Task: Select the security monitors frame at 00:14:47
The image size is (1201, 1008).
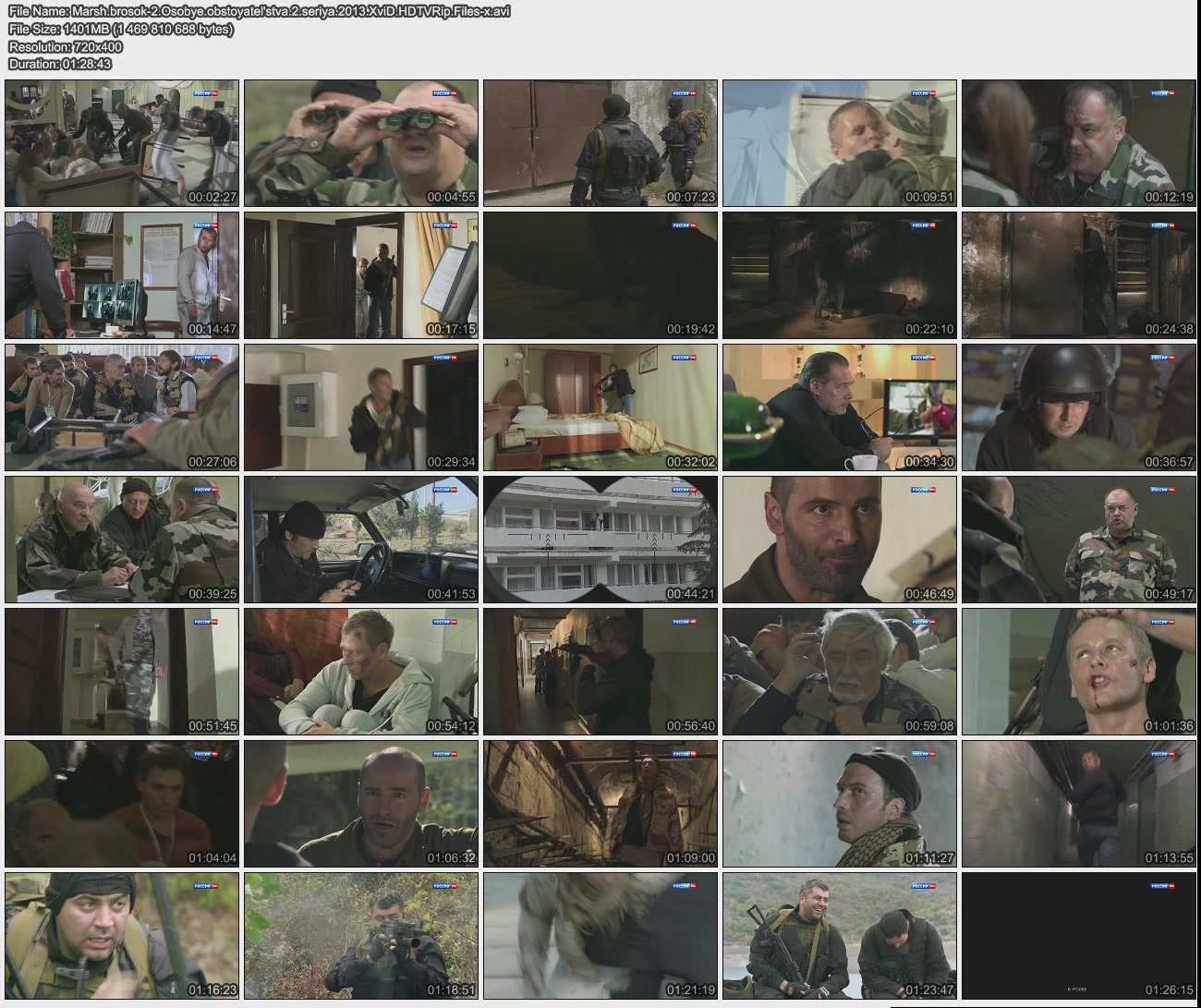Action: tap(122, 275)
